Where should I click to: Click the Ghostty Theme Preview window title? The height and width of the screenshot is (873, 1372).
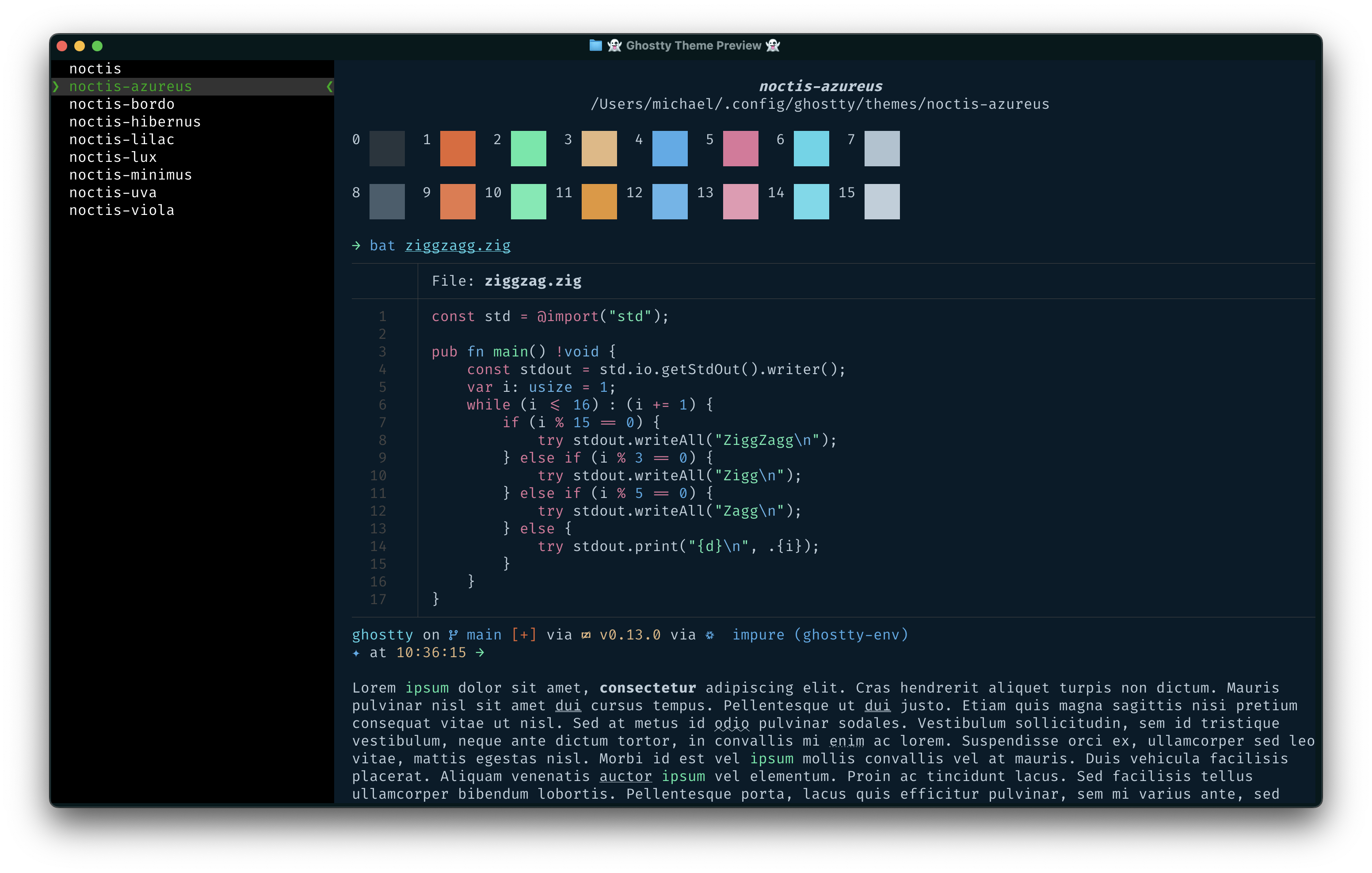(694, 45)
